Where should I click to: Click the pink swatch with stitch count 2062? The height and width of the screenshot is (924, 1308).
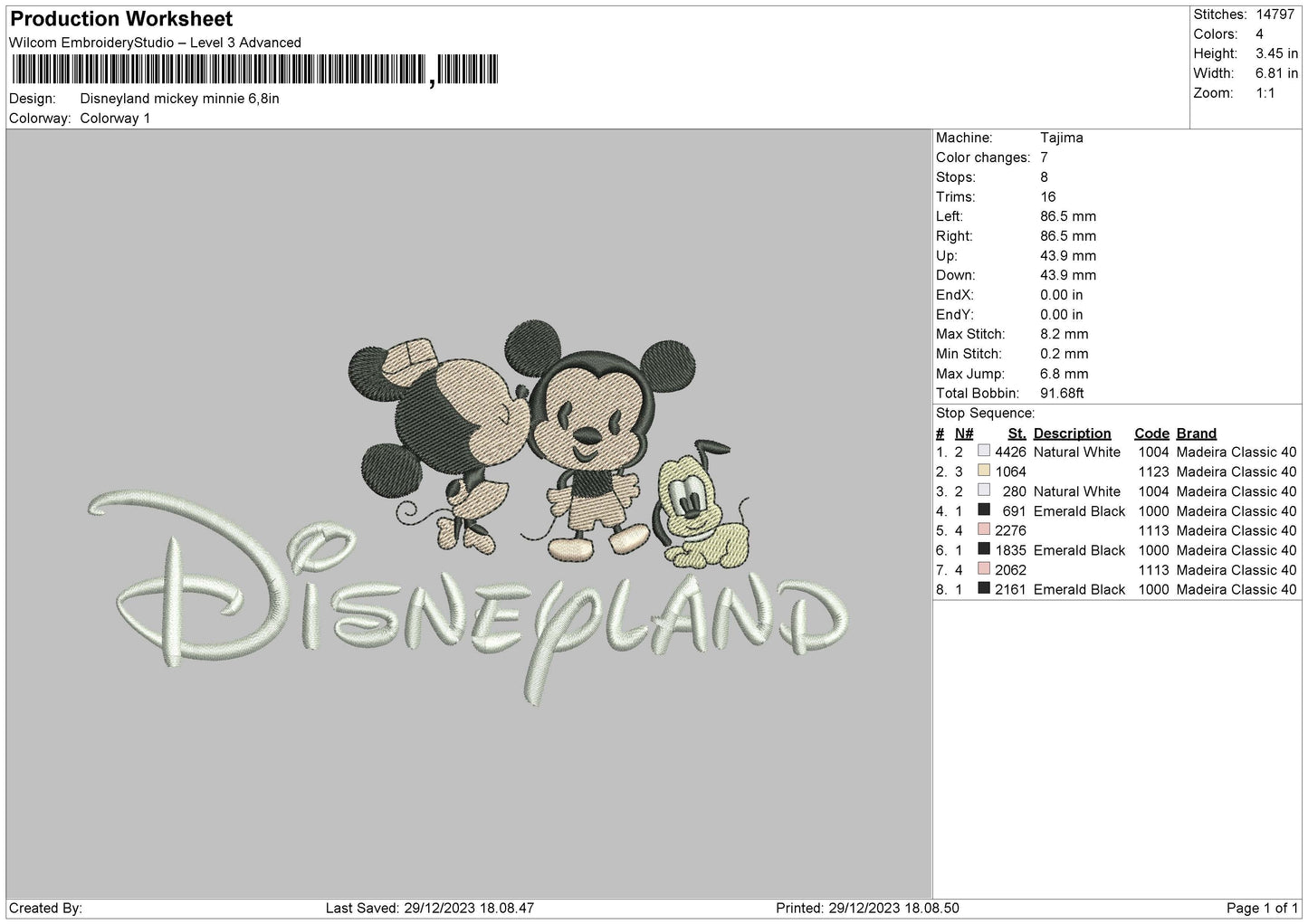point(984,568)
